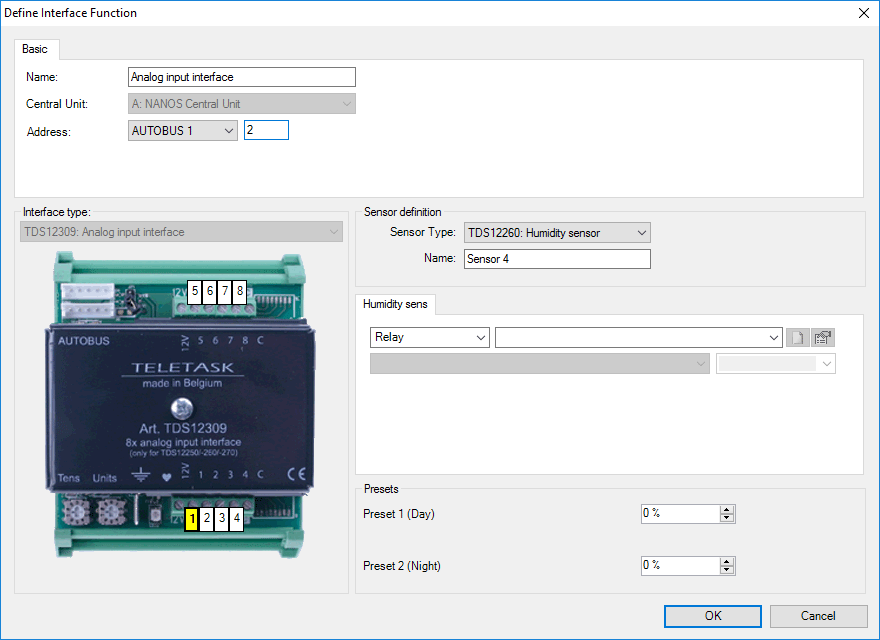This screenshot has width=880, height=640.
Task: Increase Preset 1 (Day) value
Action: [x=727, y=509]
